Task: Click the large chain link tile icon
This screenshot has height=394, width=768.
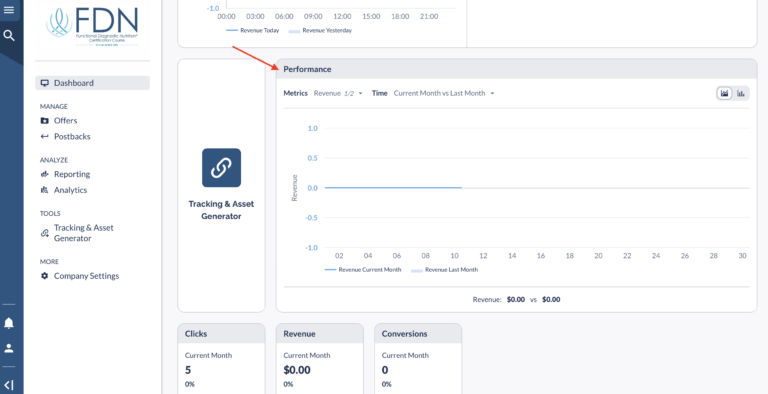Action: 221,168
